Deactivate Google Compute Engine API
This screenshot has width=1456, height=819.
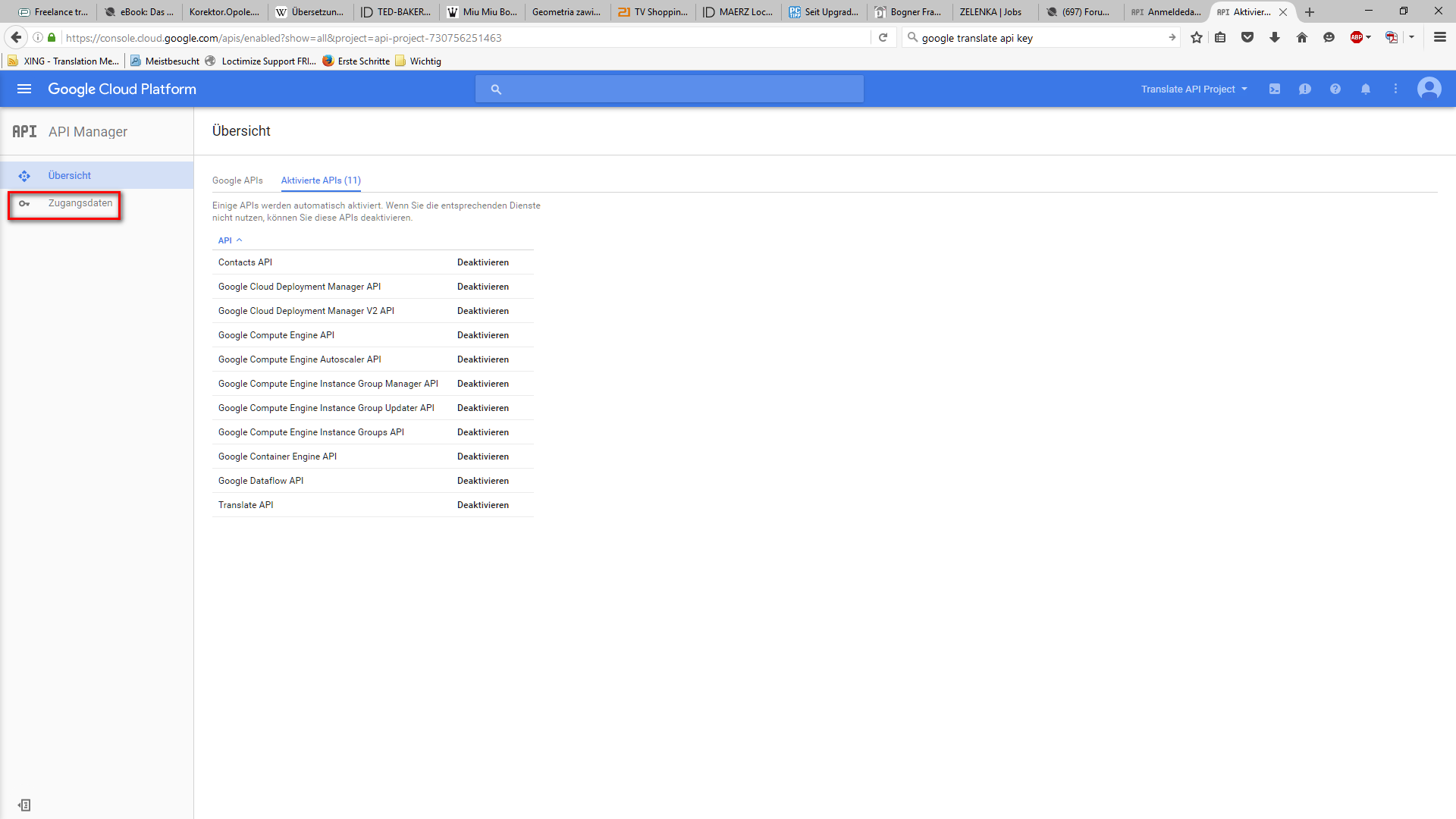(x=483, y=335)
